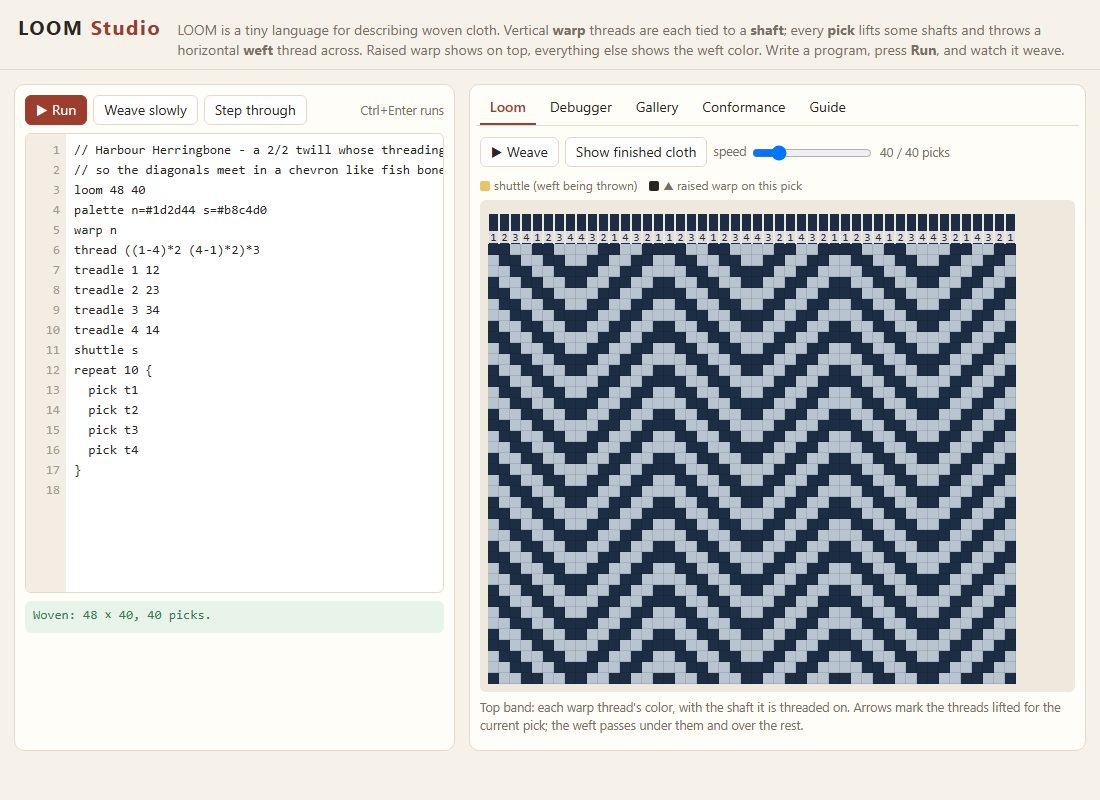Click the Weave slowly button
Viewport: 1100px width, 800px height.
point(145,110)
